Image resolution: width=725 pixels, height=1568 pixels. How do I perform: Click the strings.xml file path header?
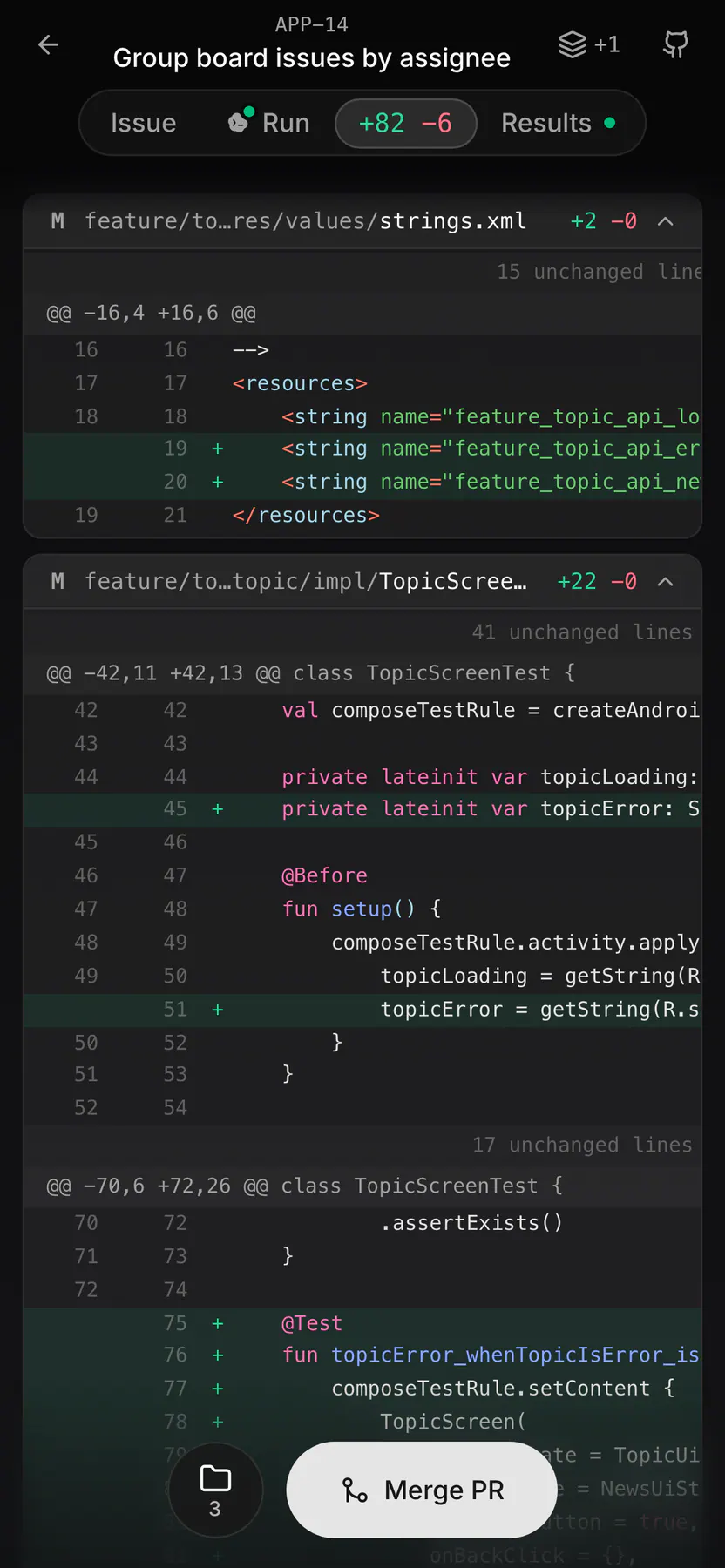pos(305,221)
